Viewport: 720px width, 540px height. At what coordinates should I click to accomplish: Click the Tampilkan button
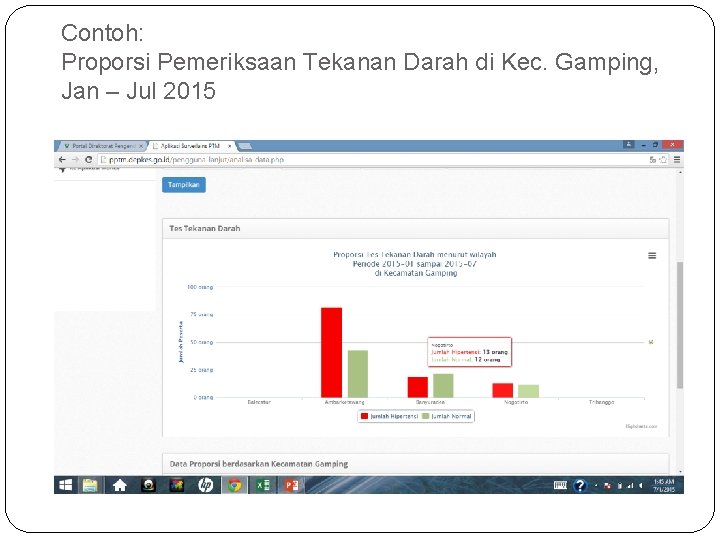184,185
